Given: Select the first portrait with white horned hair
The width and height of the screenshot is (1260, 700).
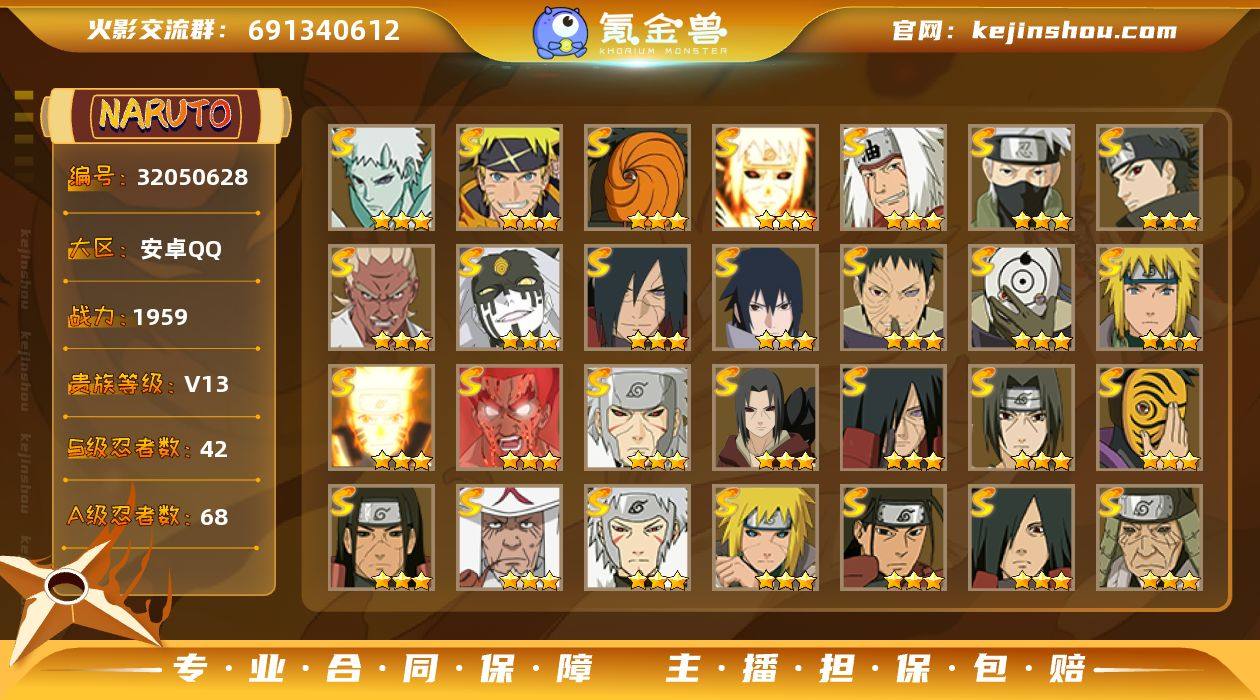Looking at the screenshot, I should (381, 177).
